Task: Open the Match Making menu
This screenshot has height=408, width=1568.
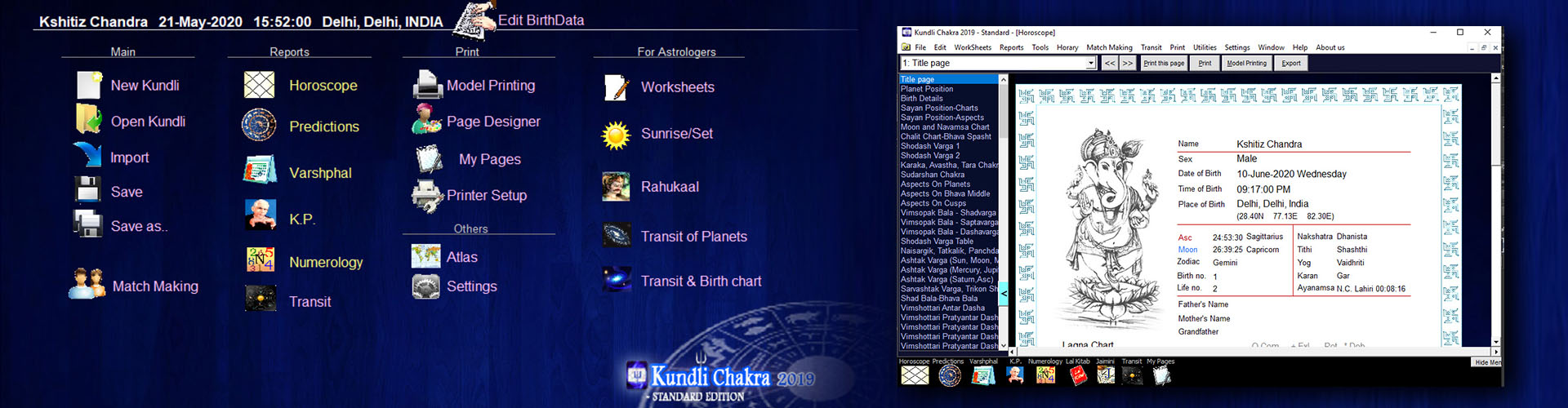Action: (1109, 47)
